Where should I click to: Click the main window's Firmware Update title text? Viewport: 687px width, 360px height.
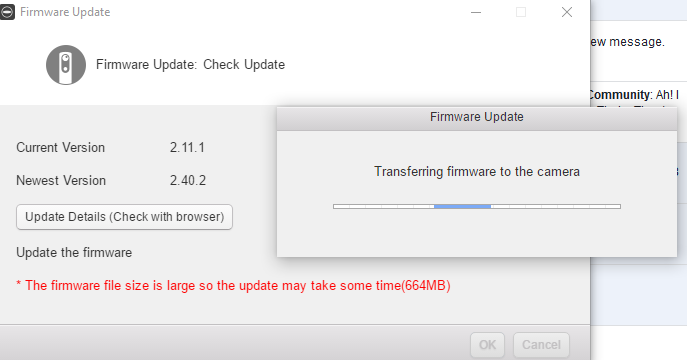[65, 12]
